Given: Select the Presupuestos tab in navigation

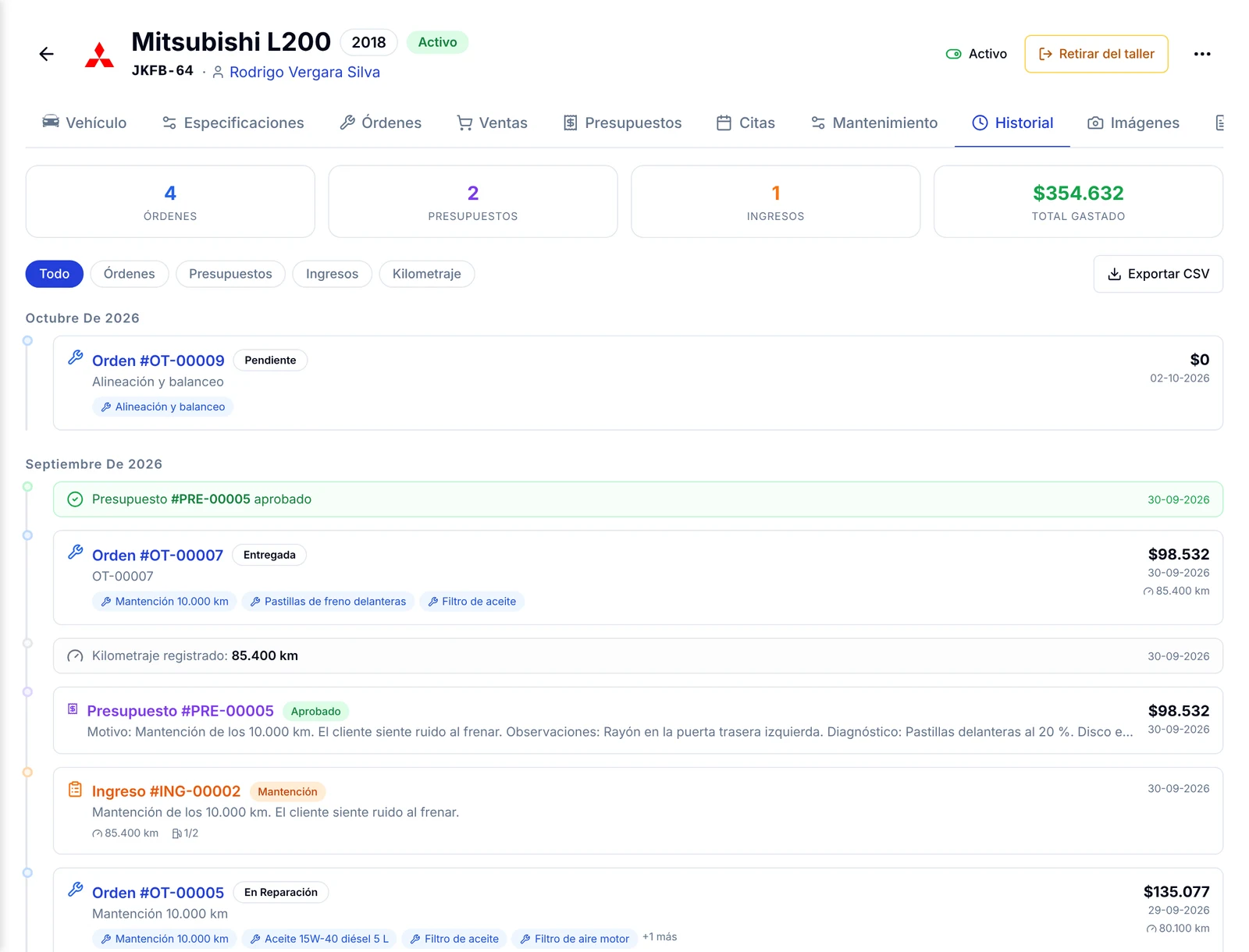Looking at the screenshot, I should tap(622, 123).
